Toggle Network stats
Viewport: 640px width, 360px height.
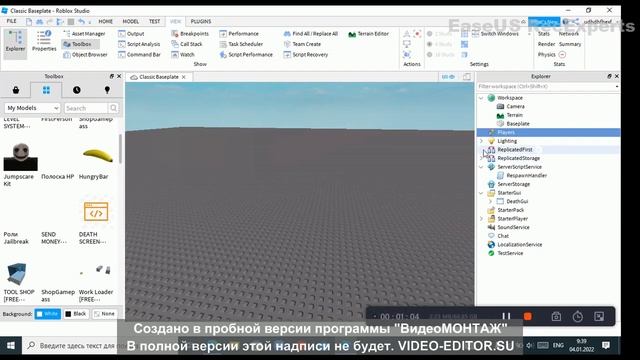coord(569,34)
